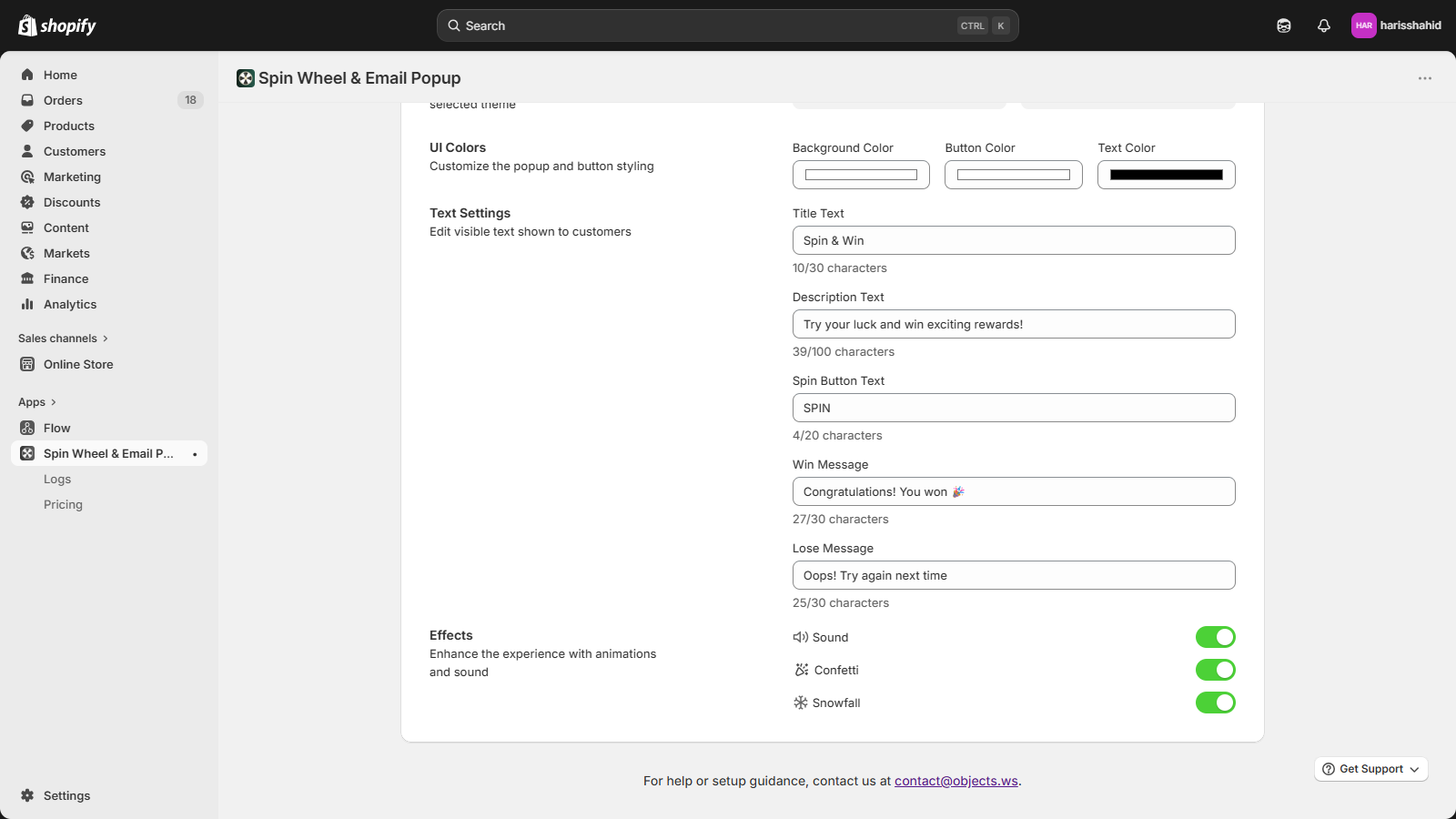Open Discounts in the sidebar
The width and height of the screenshot is (1456, 819).
pos(72,202)
